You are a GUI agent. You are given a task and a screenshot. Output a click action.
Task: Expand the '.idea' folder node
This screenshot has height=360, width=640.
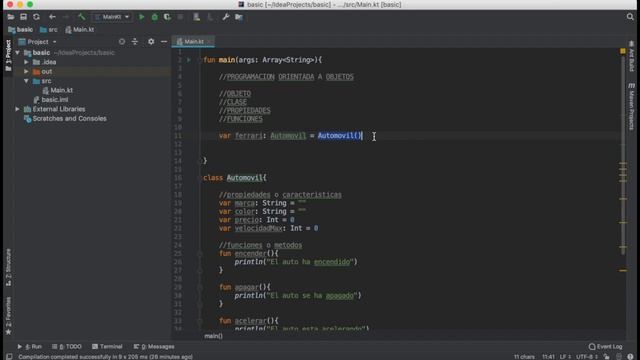coord(27,62)
